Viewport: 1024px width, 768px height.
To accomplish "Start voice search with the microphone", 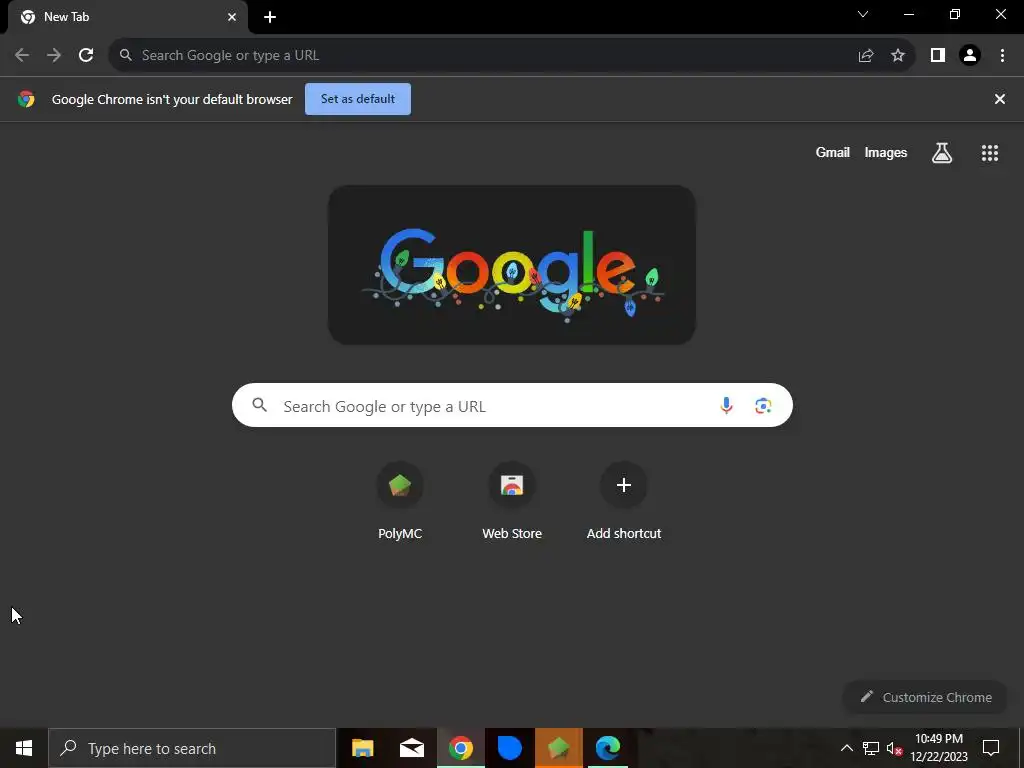I will pyautogui.click(x=726, y=406).
